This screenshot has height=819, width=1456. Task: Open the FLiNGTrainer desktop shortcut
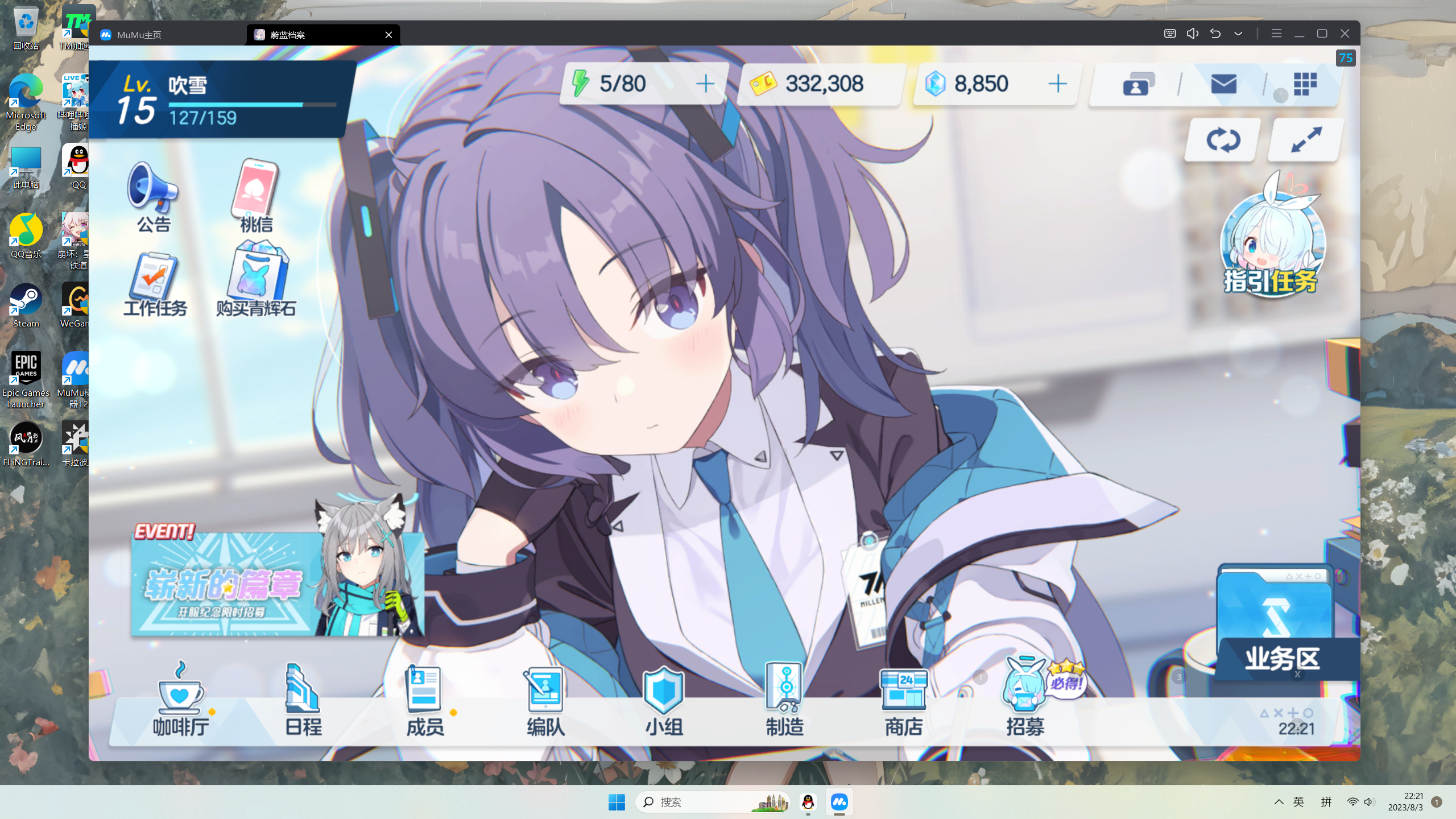[26, 445]
